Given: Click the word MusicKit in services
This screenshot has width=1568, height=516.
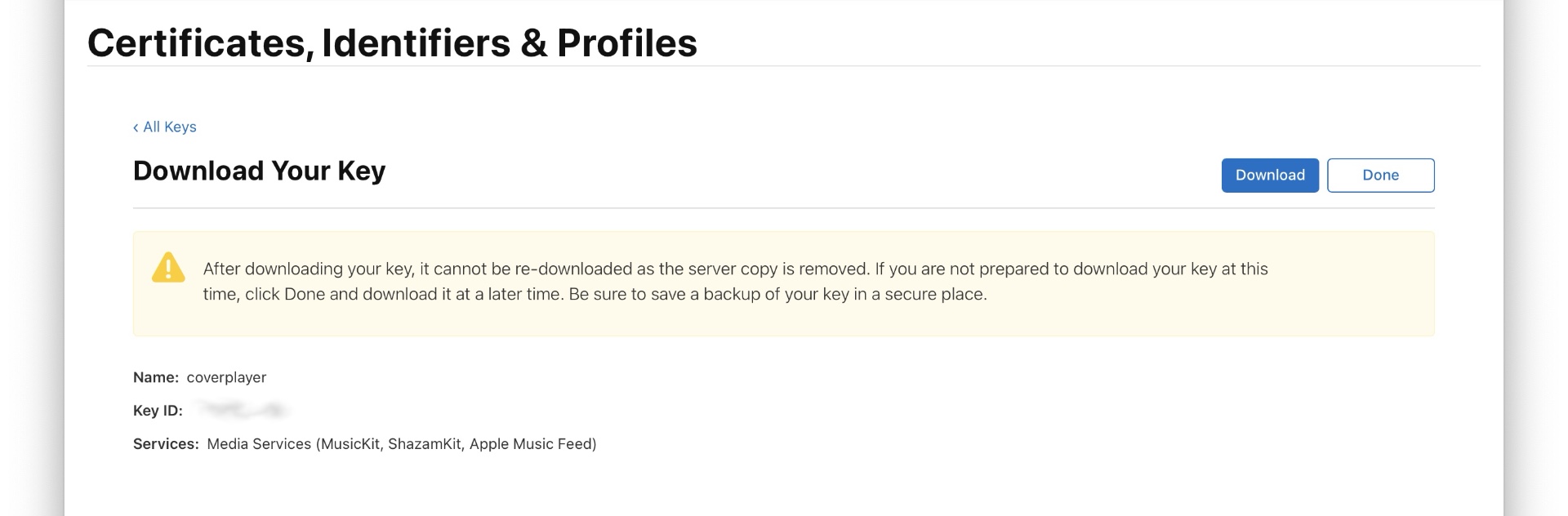Looking at the screenshot, I should coord(350,444).
